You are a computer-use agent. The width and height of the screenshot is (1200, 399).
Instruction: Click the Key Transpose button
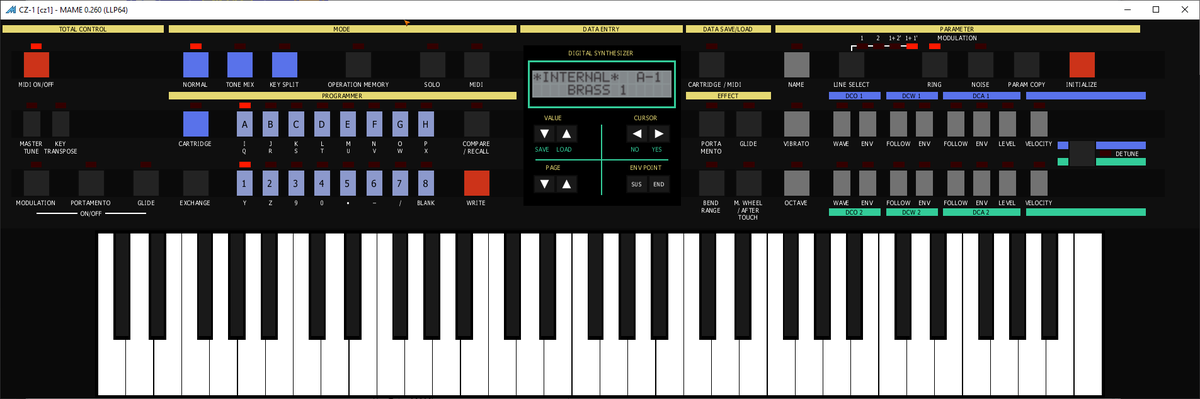coord(61,124)
